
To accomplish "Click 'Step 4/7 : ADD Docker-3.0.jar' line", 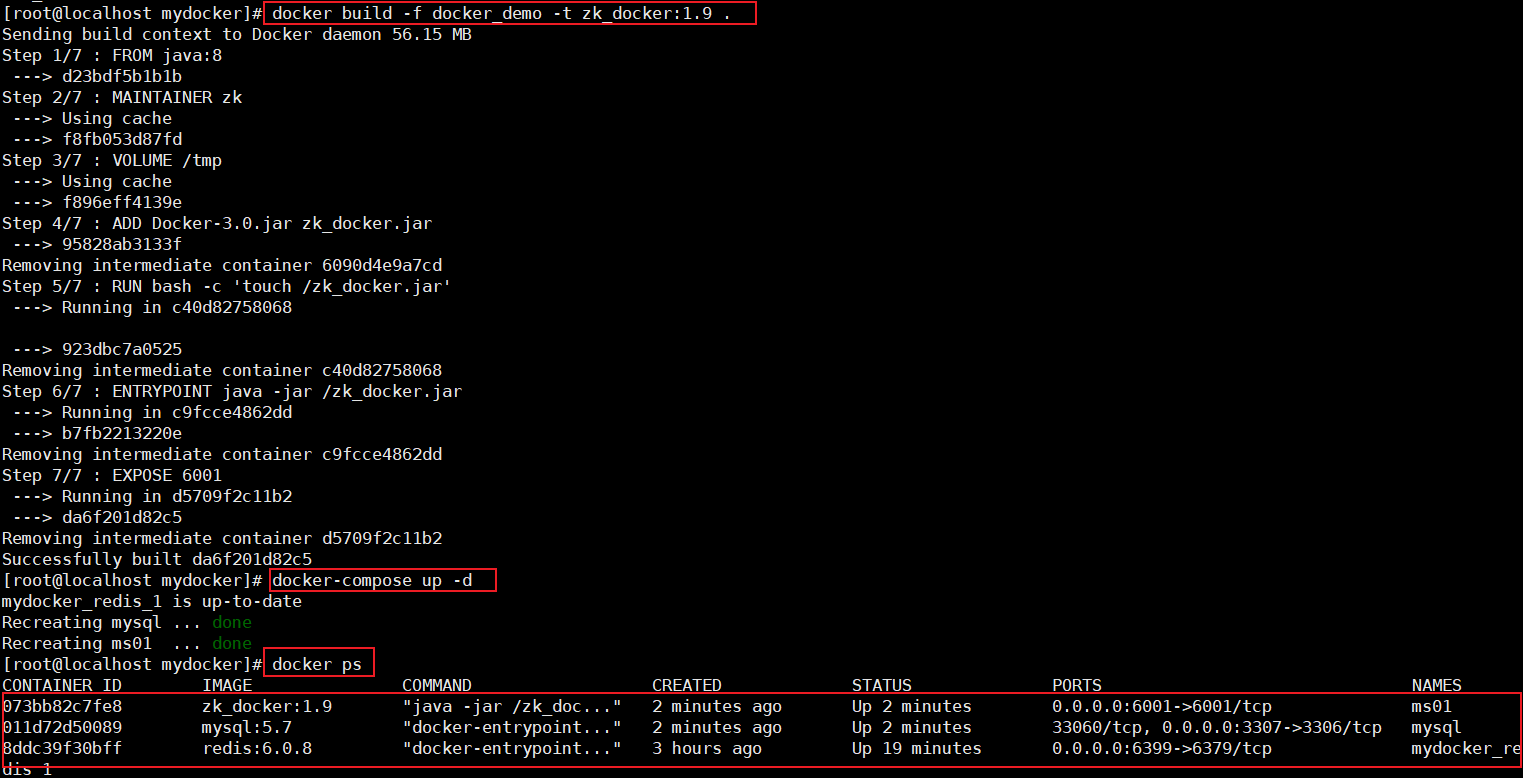I will [x=217, y=224].
